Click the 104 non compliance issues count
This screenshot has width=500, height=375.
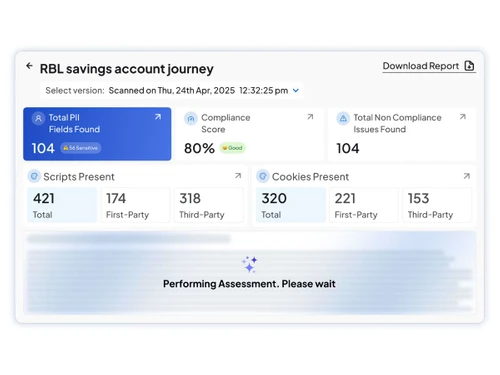pos(348,148)
